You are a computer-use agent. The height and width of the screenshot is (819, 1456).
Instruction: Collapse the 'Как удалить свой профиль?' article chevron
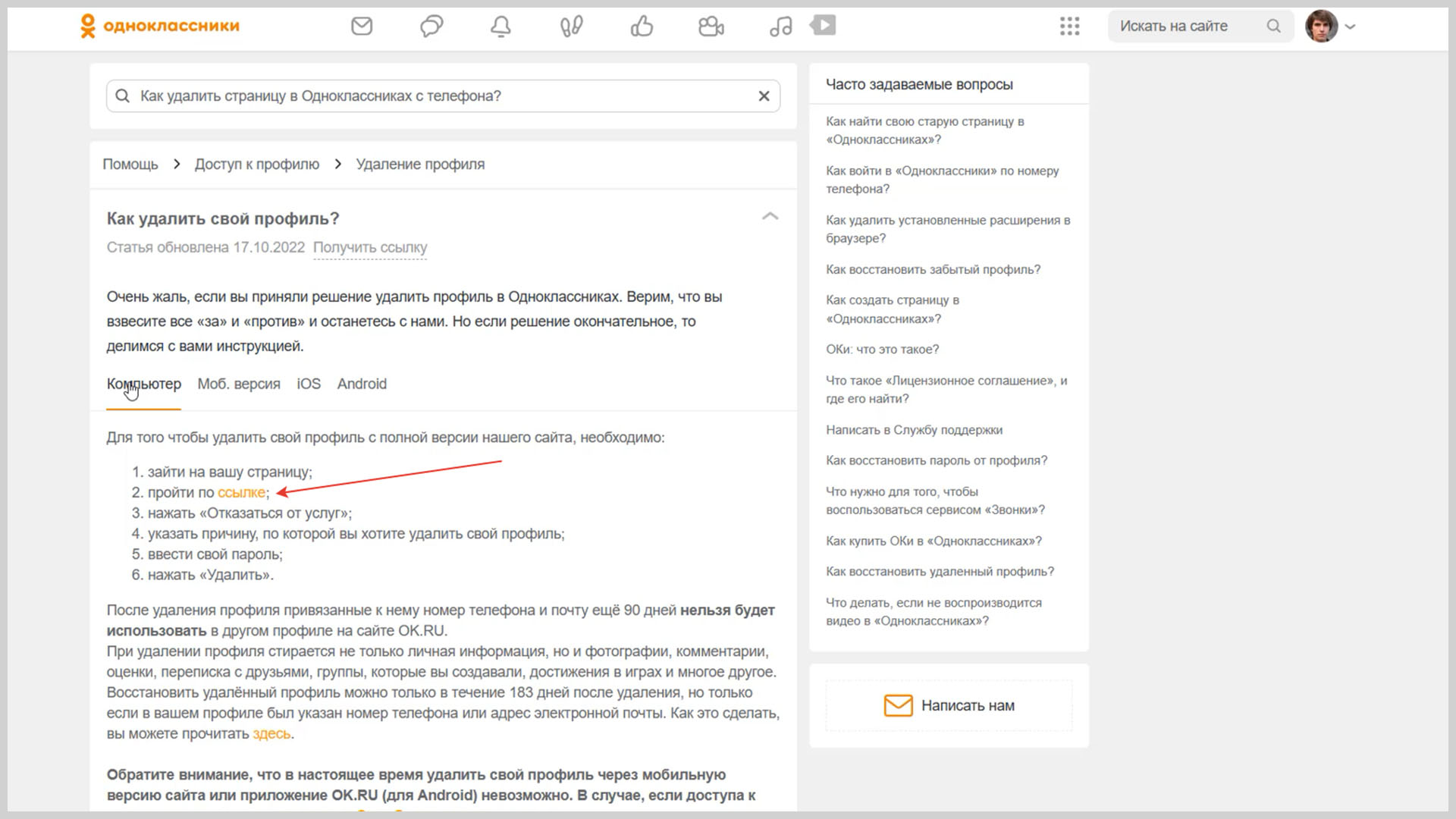tap(770, 217)
